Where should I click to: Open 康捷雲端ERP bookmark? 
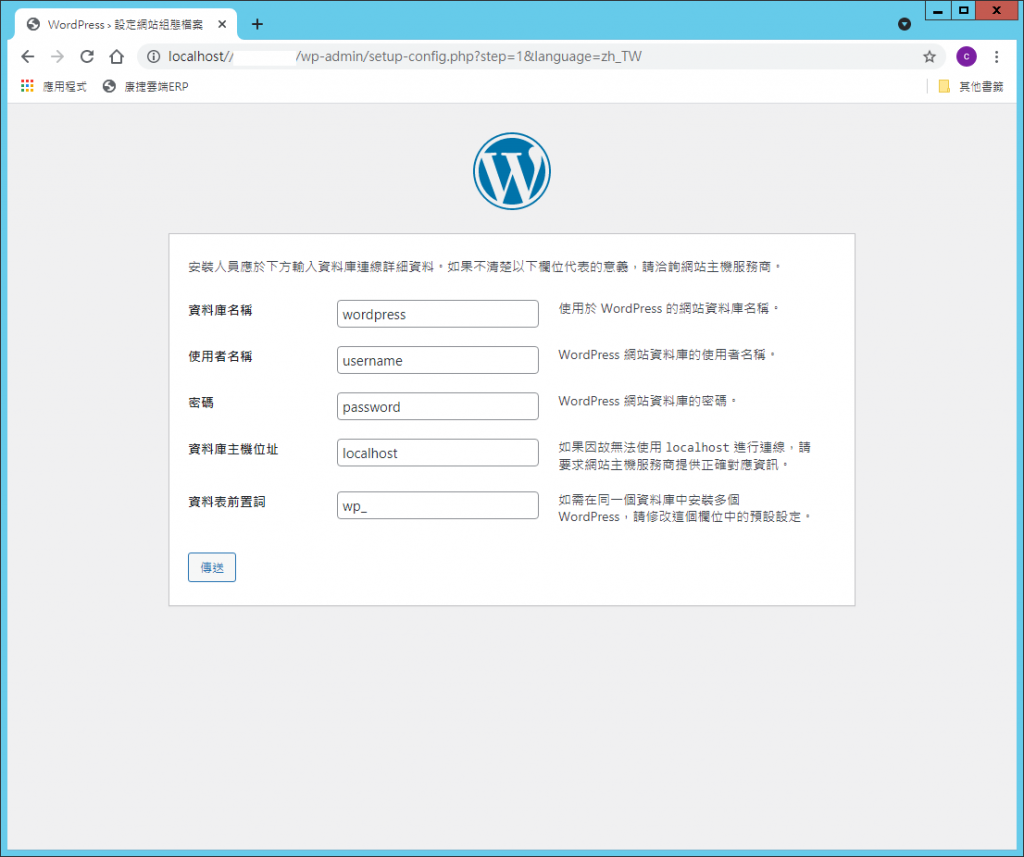(x=146, y=87)
